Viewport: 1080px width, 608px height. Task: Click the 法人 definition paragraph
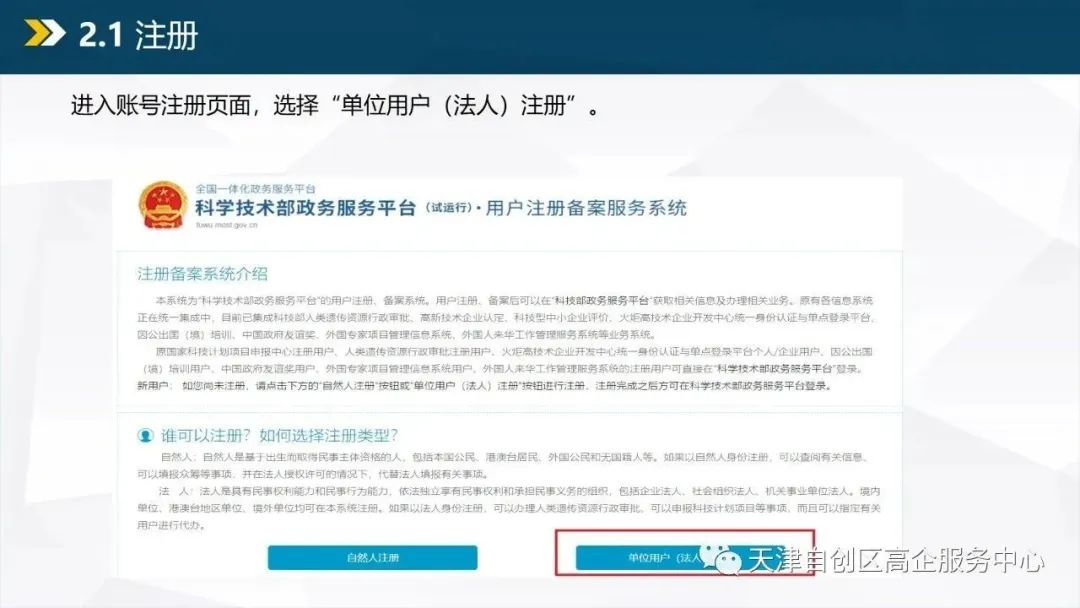[x=509, y=508]
